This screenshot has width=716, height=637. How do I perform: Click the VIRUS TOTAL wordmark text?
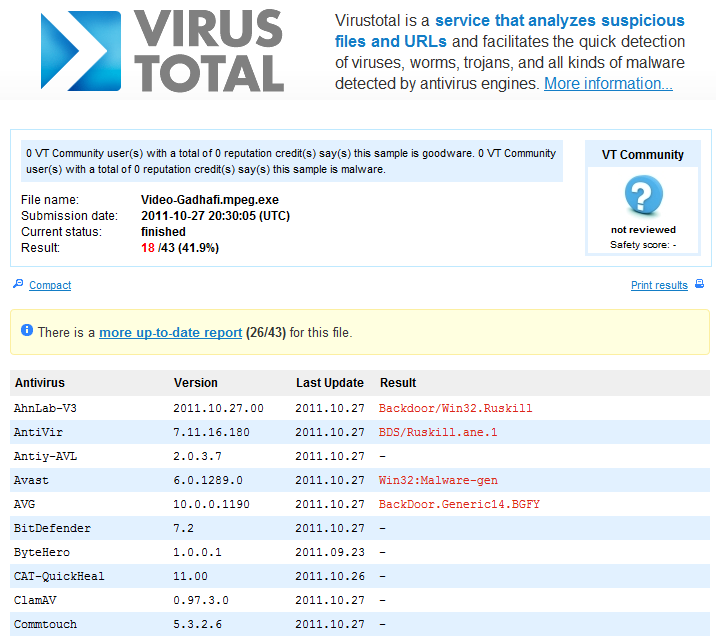(209, 51)
